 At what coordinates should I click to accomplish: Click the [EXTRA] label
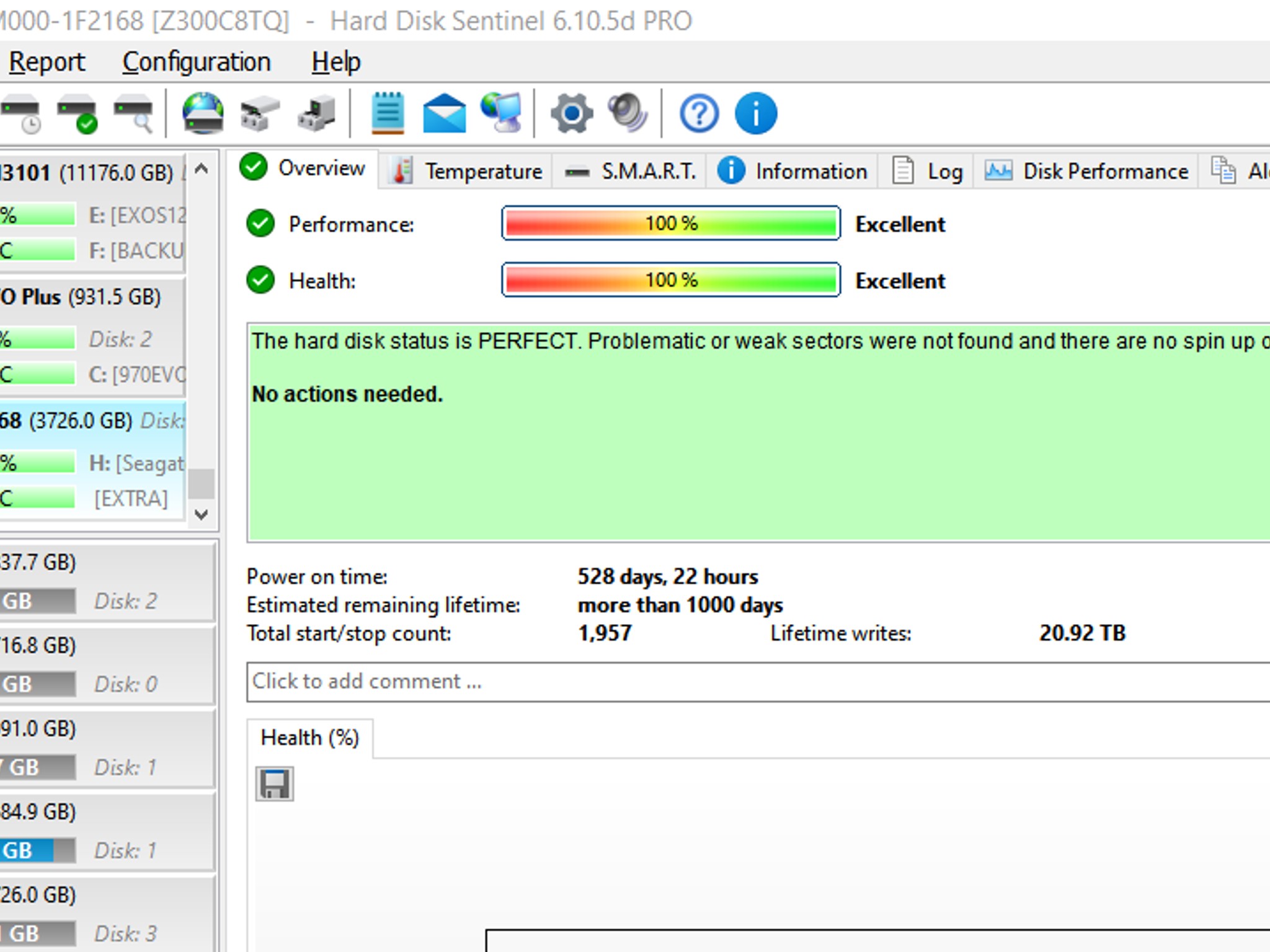(131, 499)
